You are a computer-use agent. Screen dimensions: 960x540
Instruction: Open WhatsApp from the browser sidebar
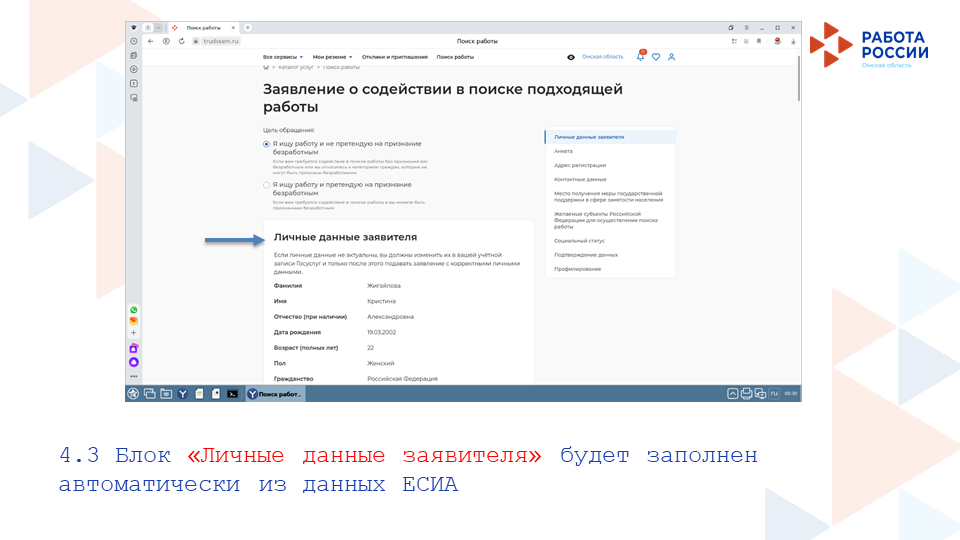coord(134,310)
